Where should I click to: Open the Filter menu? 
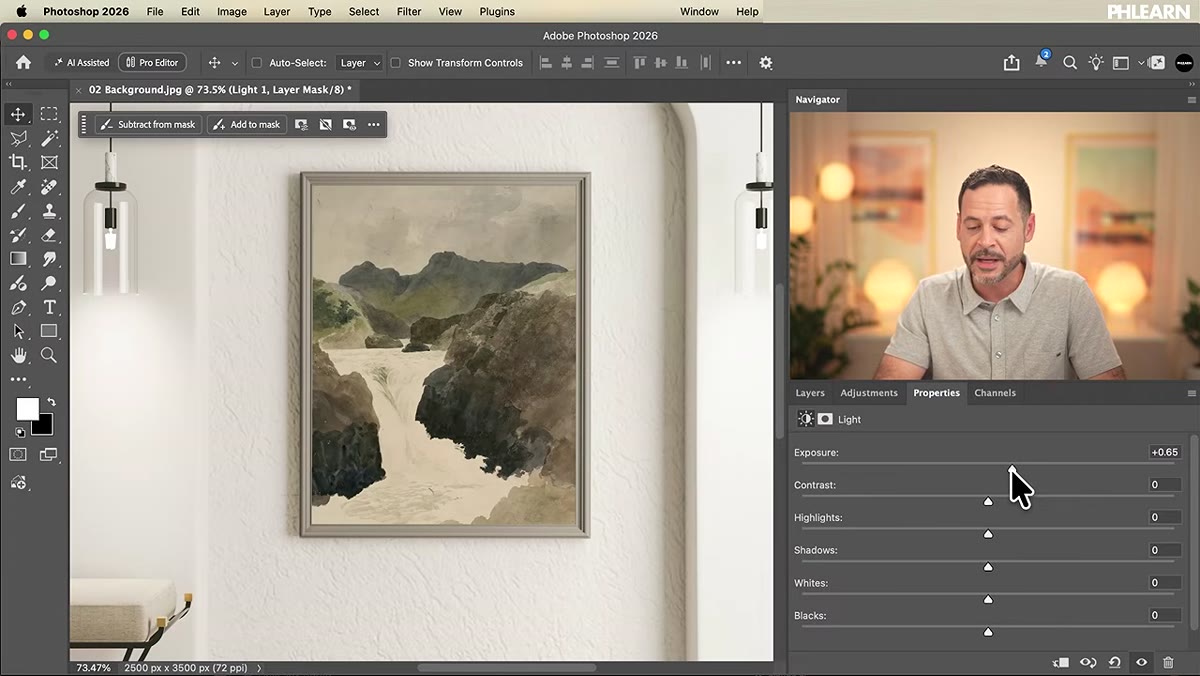point(409,12)
